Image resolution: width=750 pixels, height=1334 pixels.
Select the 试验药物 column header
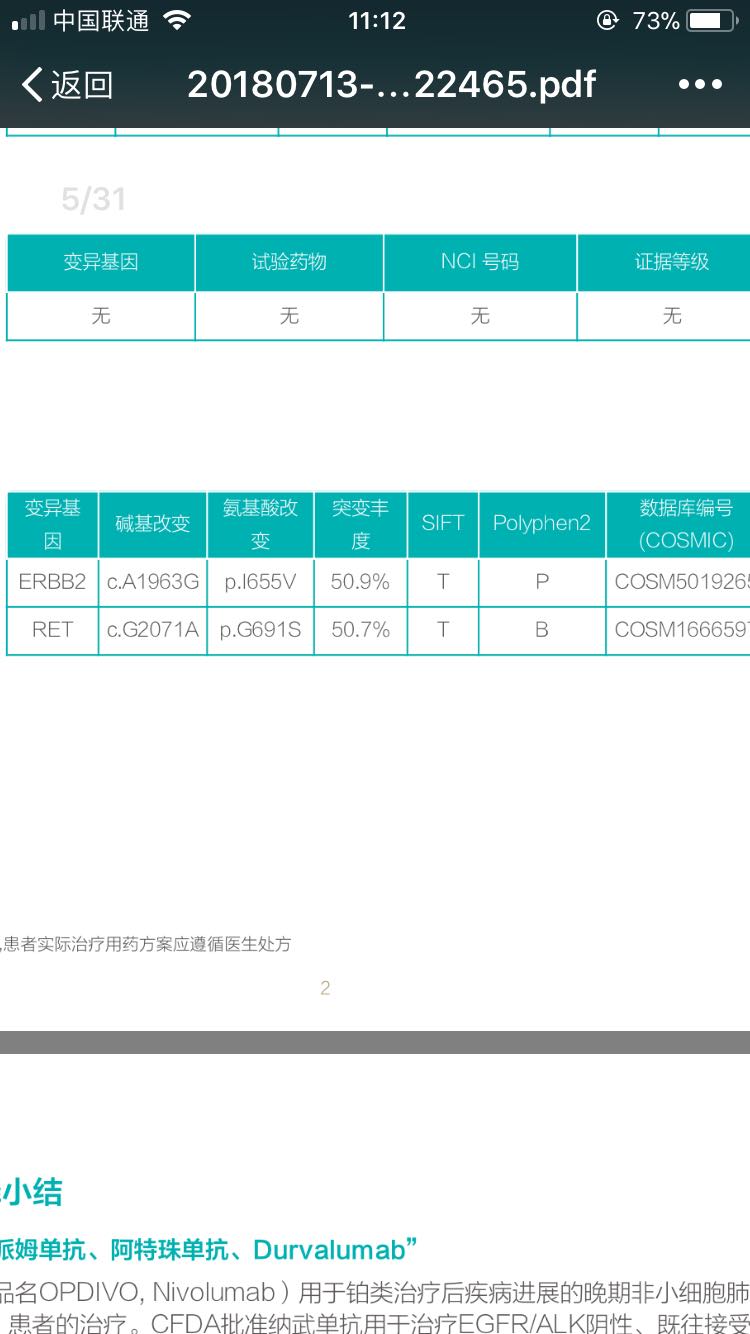coord(289,262)
